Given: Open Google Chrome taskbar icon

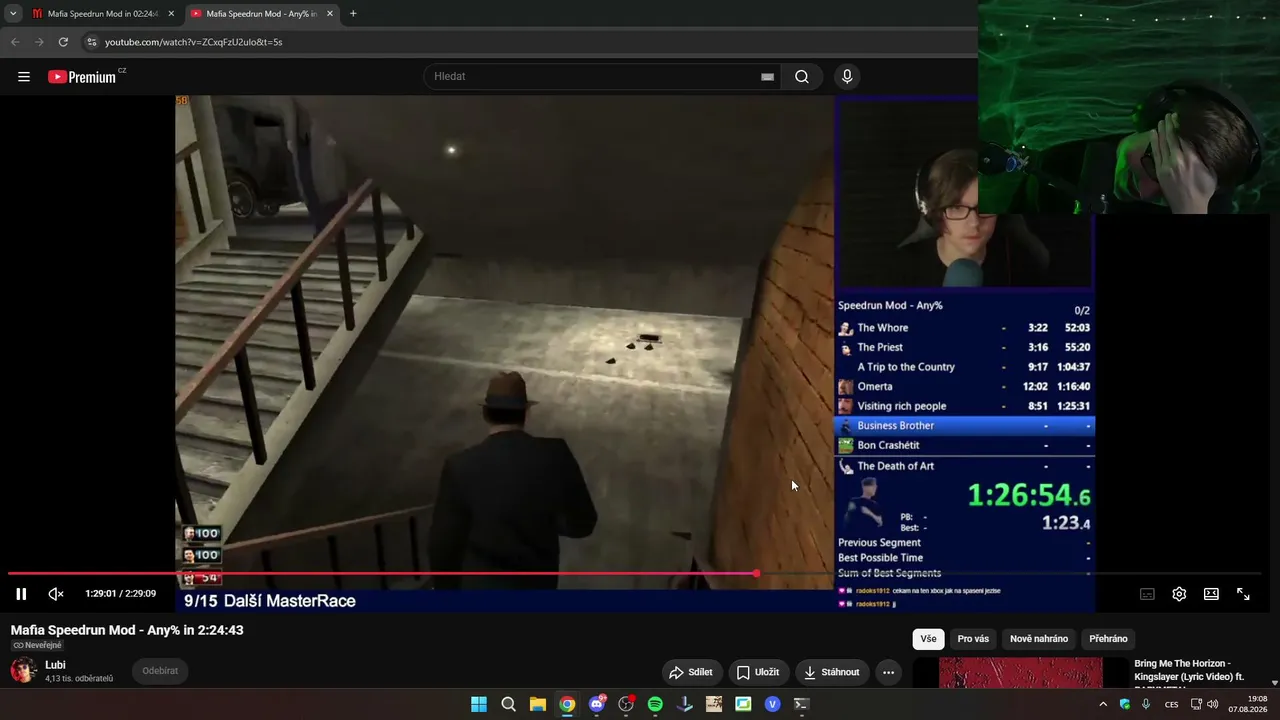Looking at the screenshot, I should (567, 704).
